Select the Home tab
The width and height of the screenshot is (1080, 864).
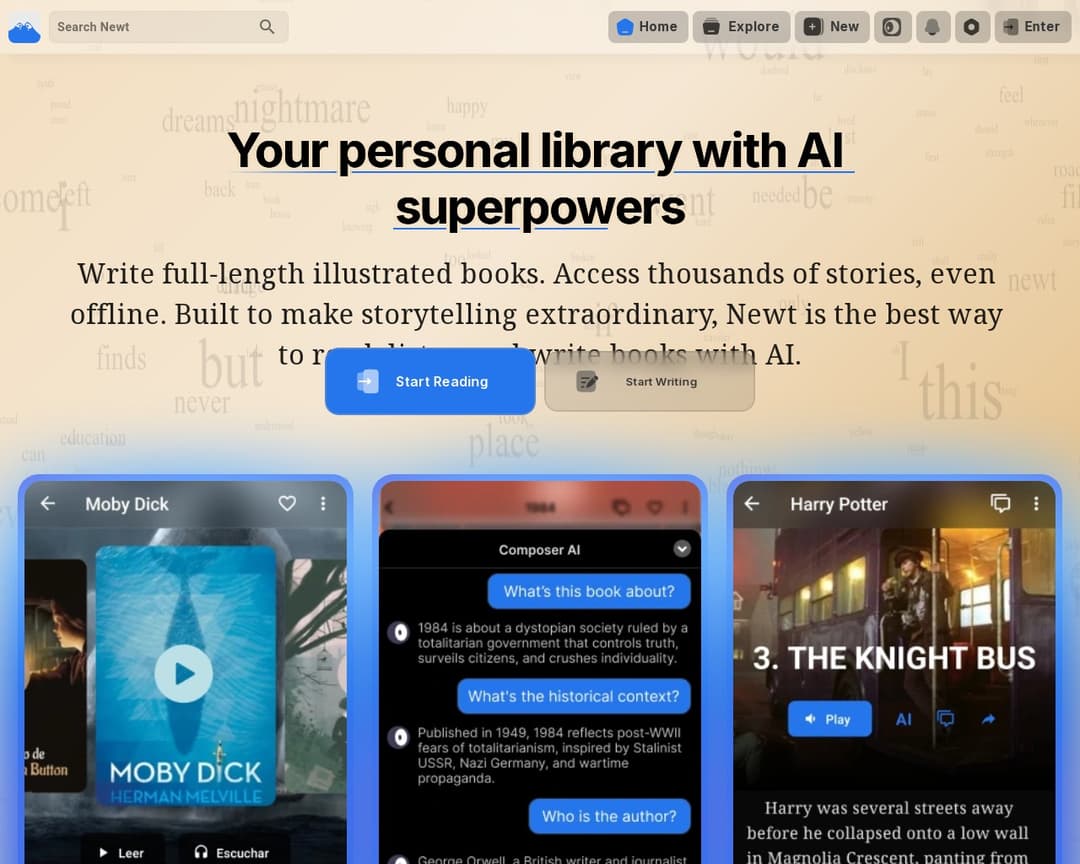coord(647,27)
